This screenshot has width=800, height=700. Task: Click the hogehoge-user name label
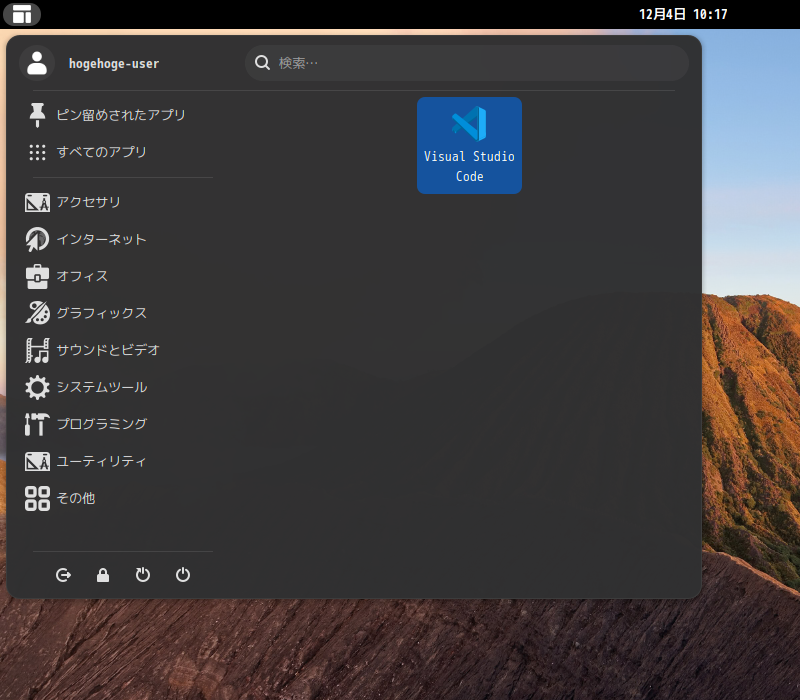[x=114, y=64]
